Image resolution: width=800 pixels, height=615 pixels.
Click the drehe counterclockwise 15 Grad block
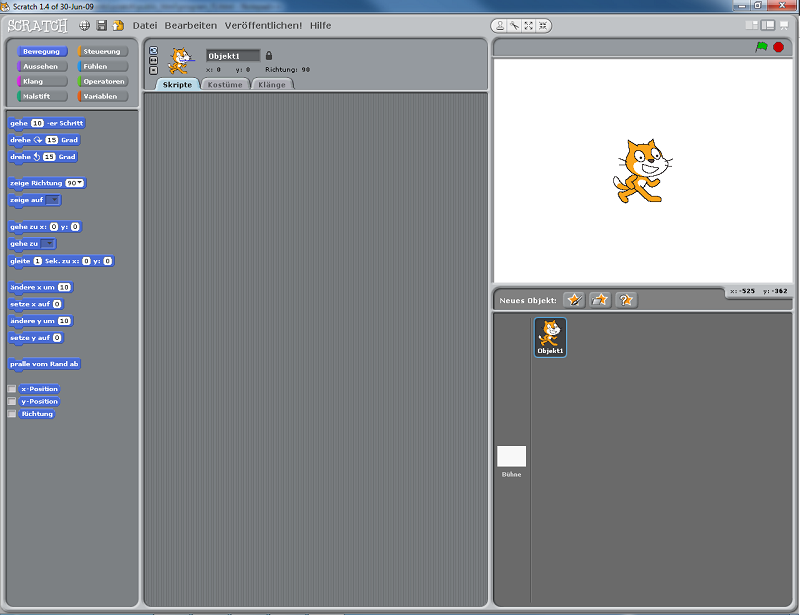click(43, 157)
